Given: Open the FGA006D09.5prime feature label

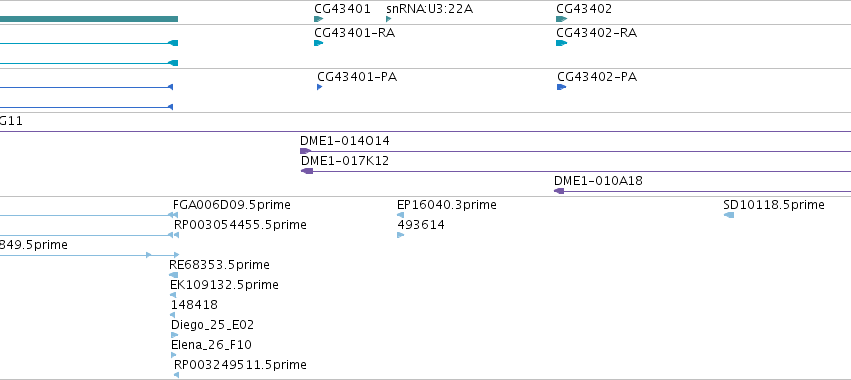Looking at the screenshot, I should pos(232,205).
